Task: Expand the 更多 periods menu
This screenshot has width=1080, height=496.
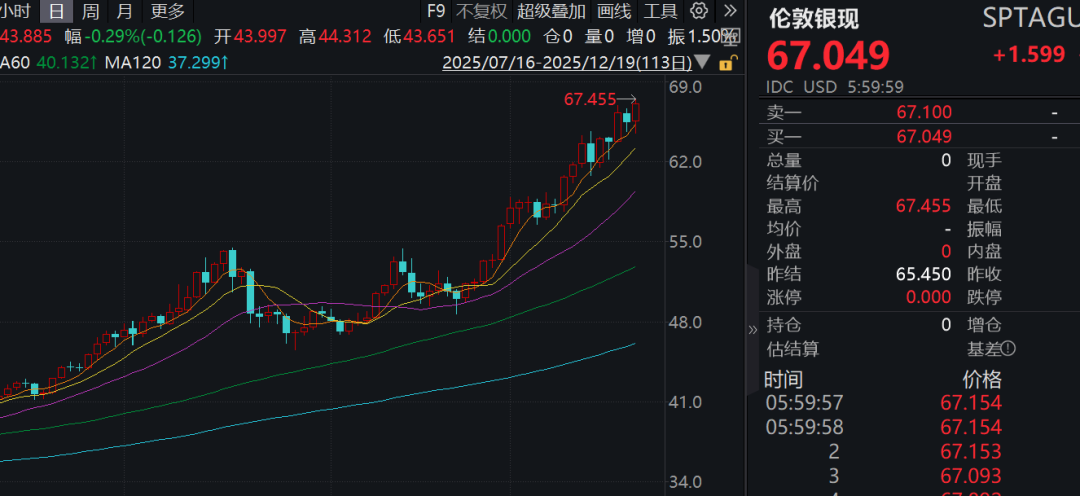Action: point(167,11)
